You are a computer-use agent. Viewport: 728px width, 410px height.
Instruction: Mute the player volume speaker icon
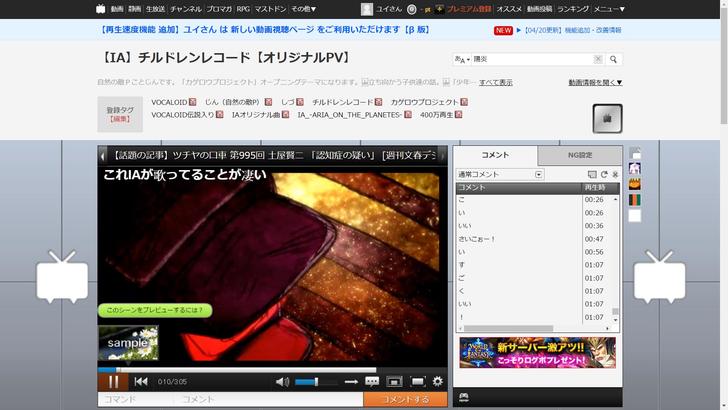coord(283,381)
